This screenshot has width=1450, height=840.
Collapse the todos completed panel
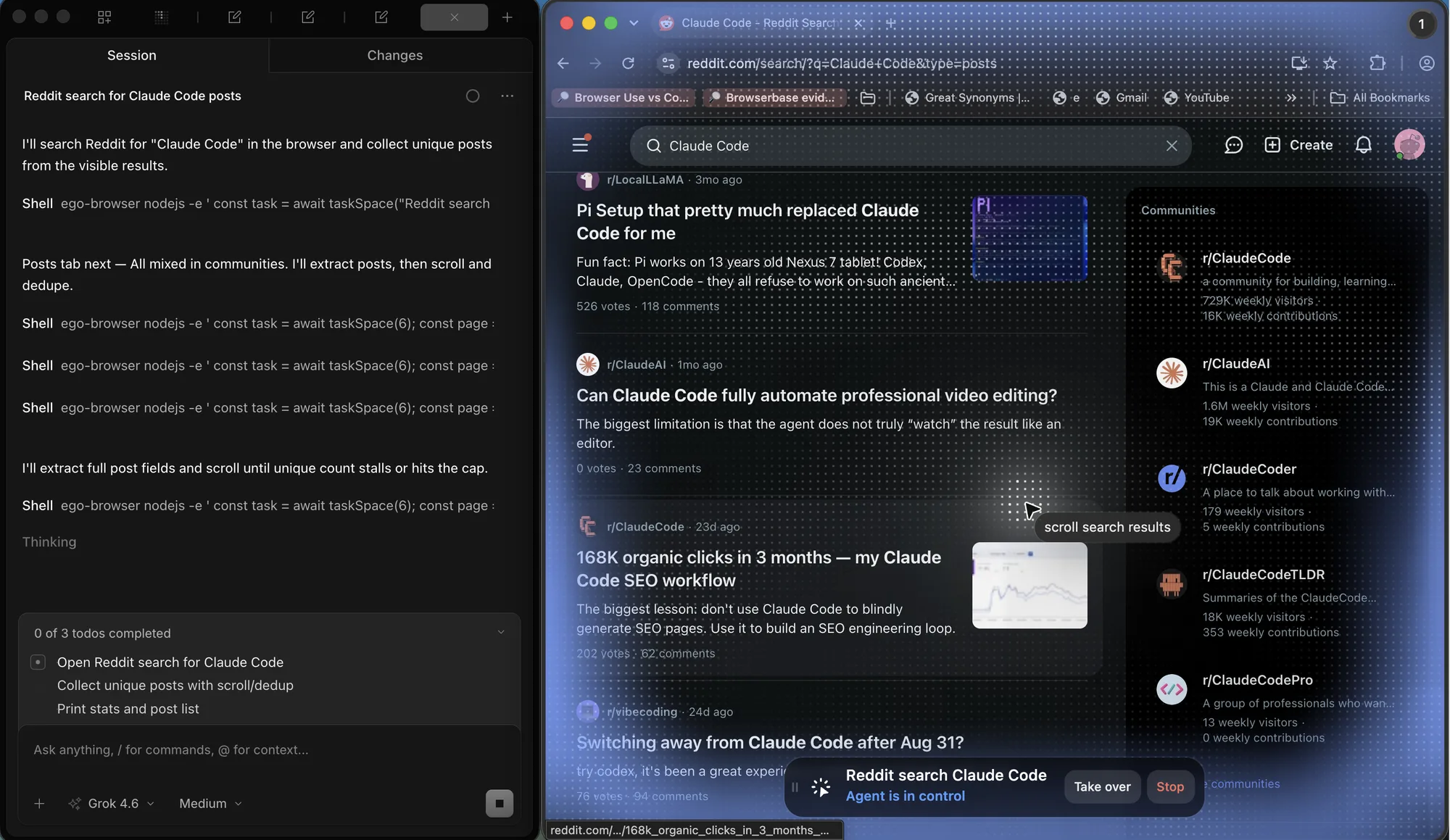(x=501, y=633)
